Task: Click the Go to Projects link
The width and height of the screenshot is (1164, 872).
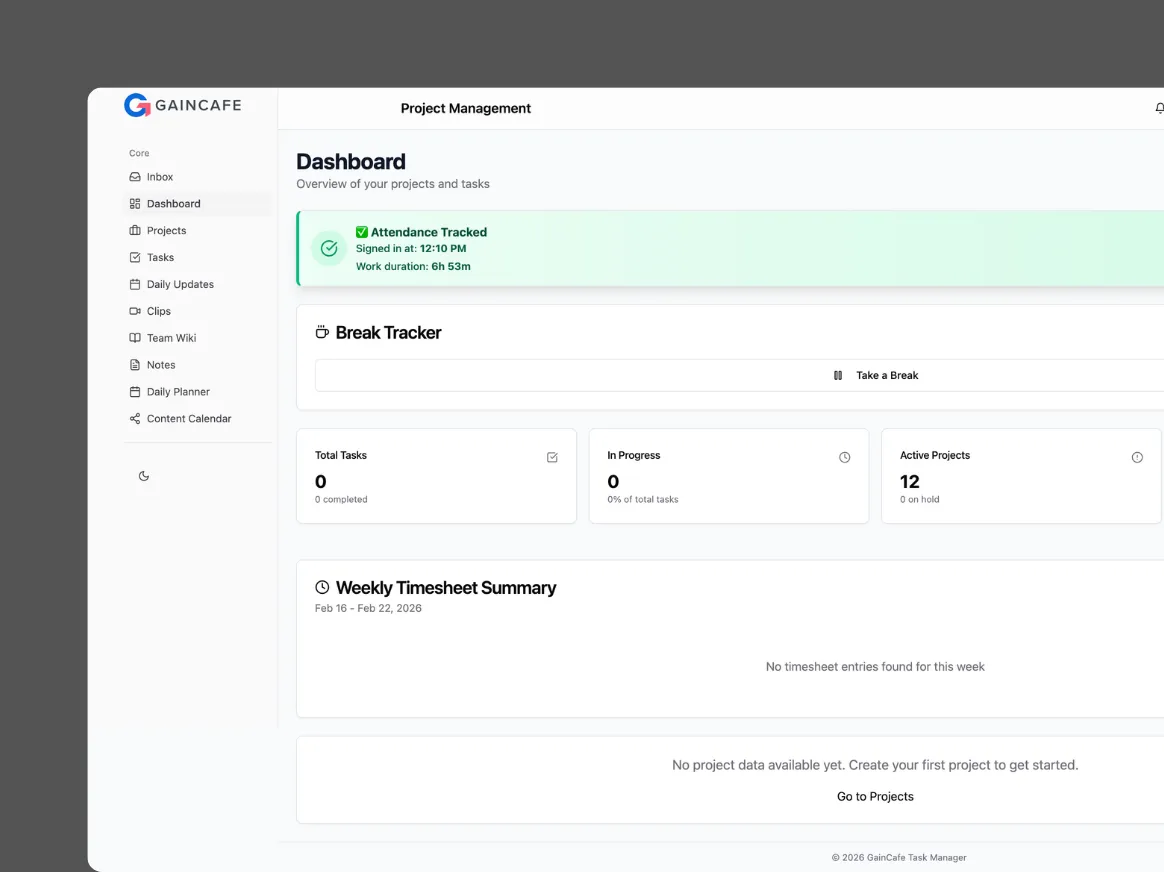Action: [875, 796]
